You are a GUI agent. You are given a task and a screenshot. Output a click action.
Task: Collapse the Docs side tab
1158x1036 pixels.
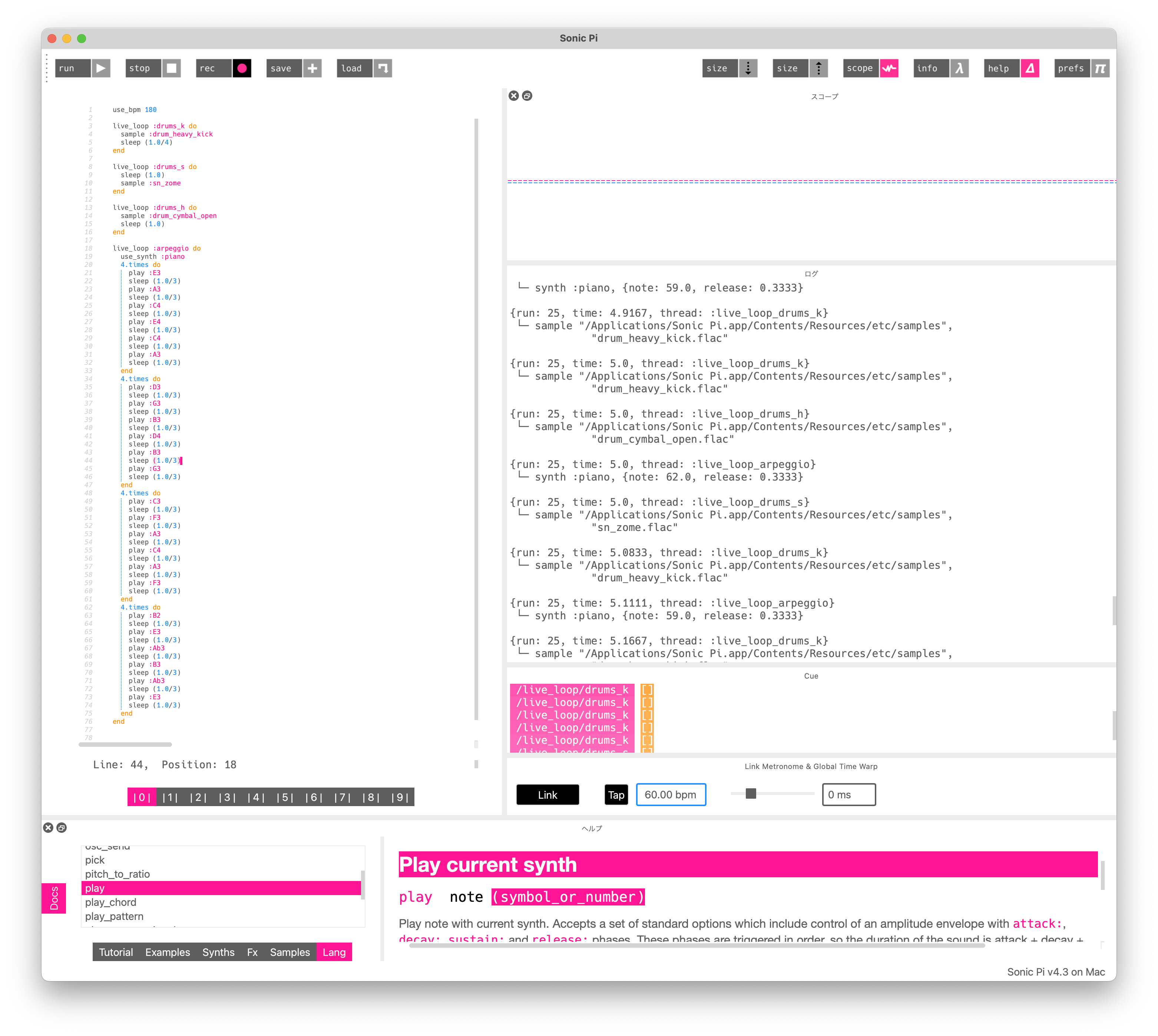54,898
